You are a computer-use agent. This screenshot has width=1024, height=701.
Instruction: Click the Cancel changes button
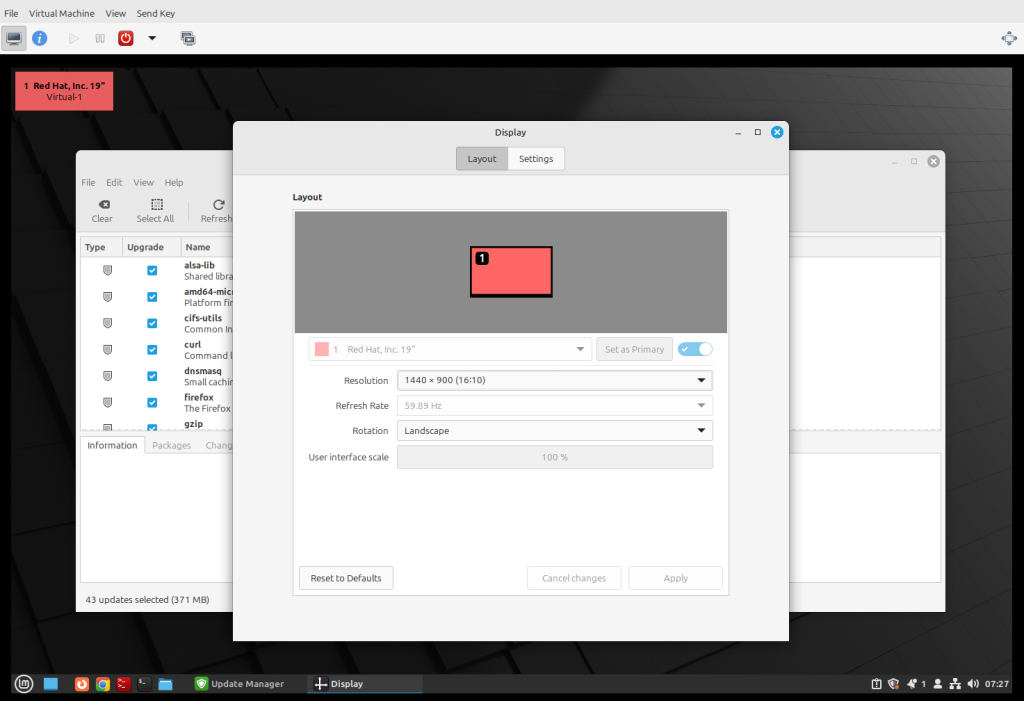coord(574,578)
